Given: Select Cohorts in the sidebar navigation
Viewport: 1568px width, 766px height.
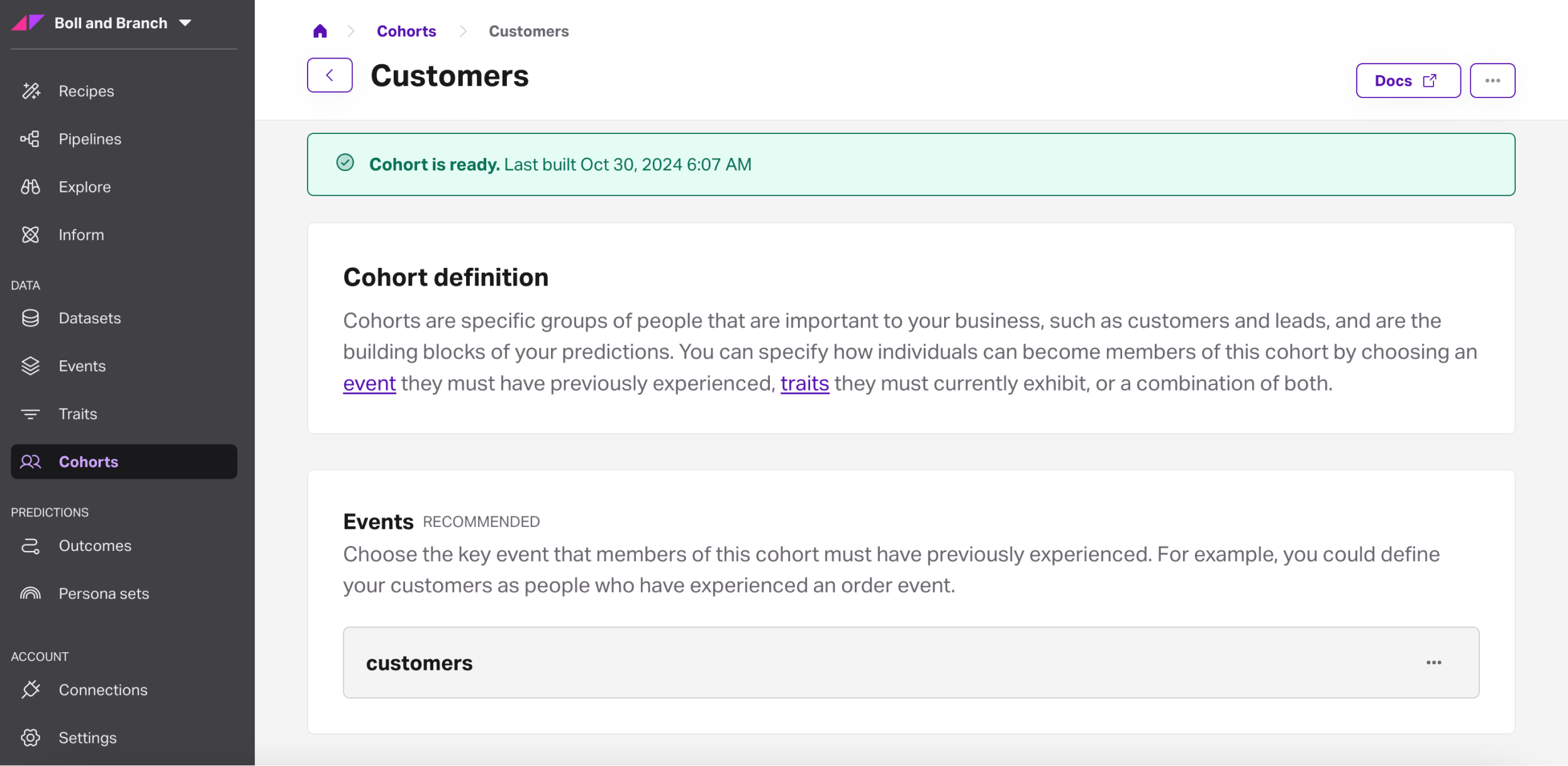Looking at the screenshot, I should [89, 462].
